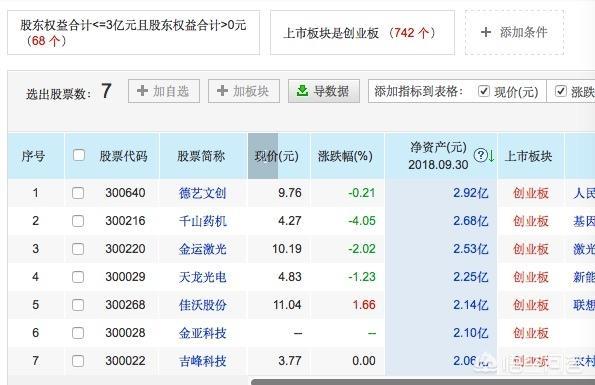This screenshot has width=595, height=385.
Task: Click the net asset value 2.92亿
Action: 471,193
